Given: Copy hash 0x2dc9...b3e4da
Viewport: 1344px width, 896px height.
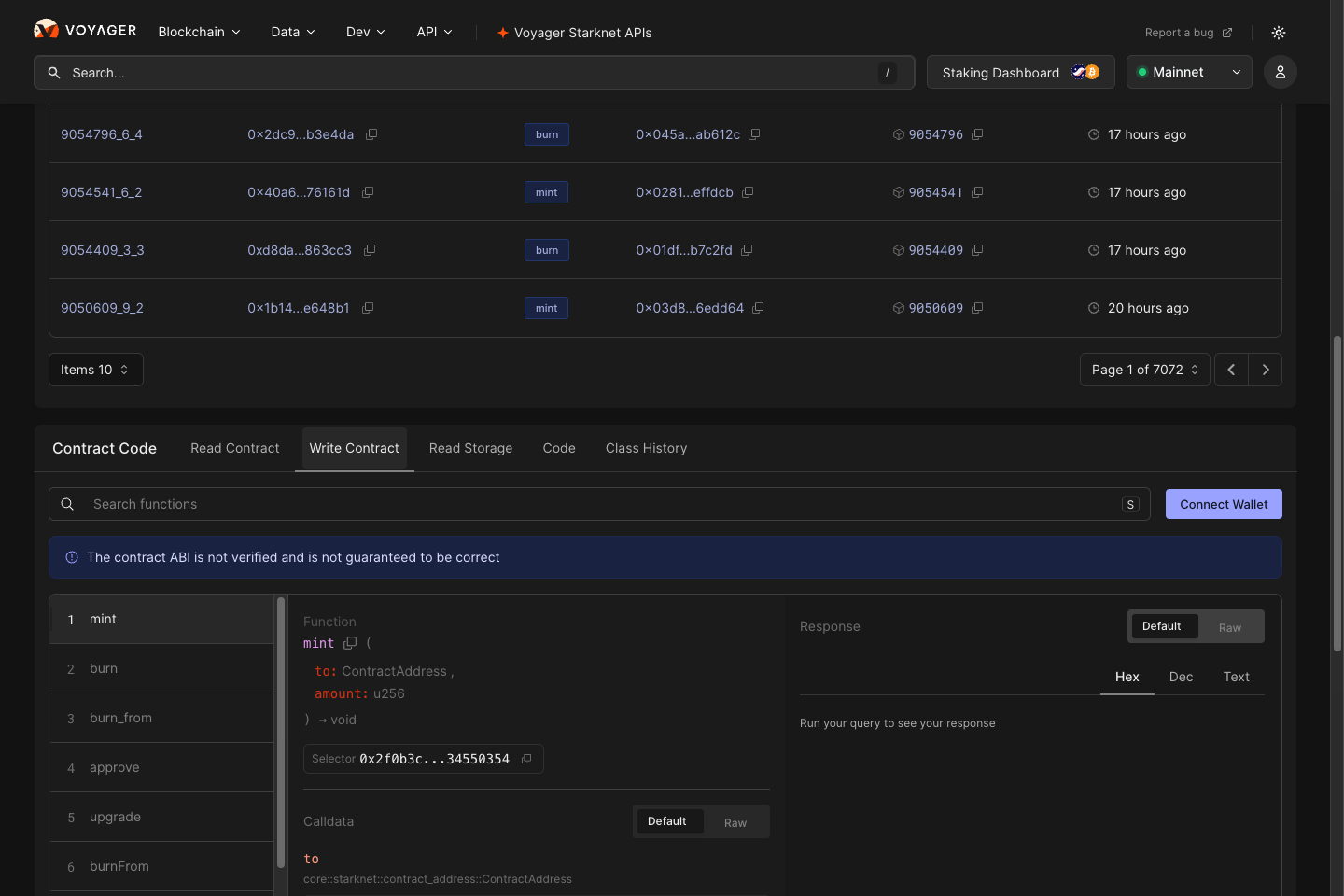Looking at the screenshot, I should click(x=371, y=134).
